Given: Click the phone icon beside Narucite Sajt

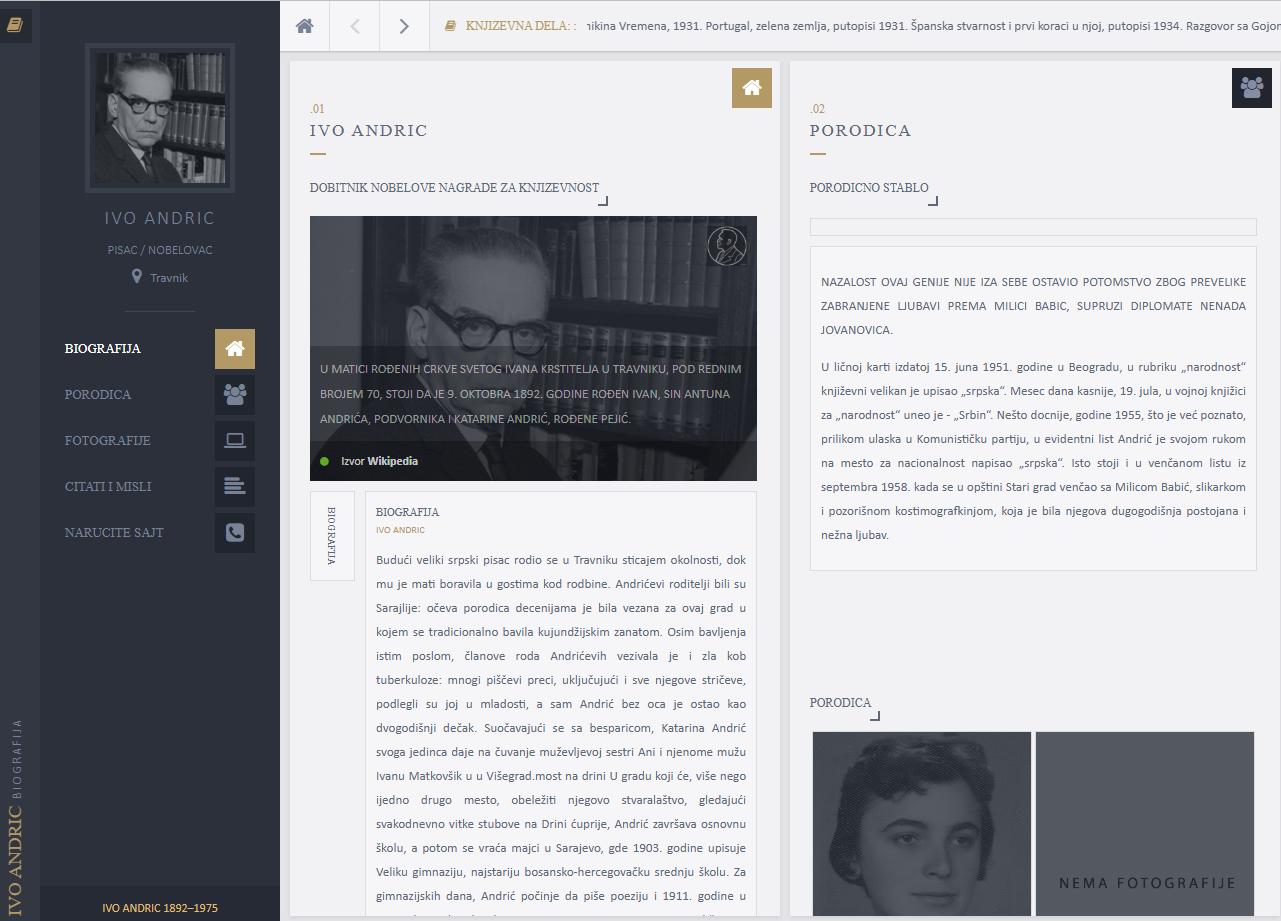Looking at the screenshot, I should (x=235, y=533).
